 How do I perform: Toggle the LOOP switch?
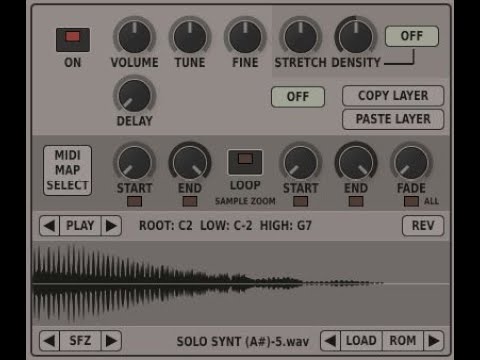[245, 162]
